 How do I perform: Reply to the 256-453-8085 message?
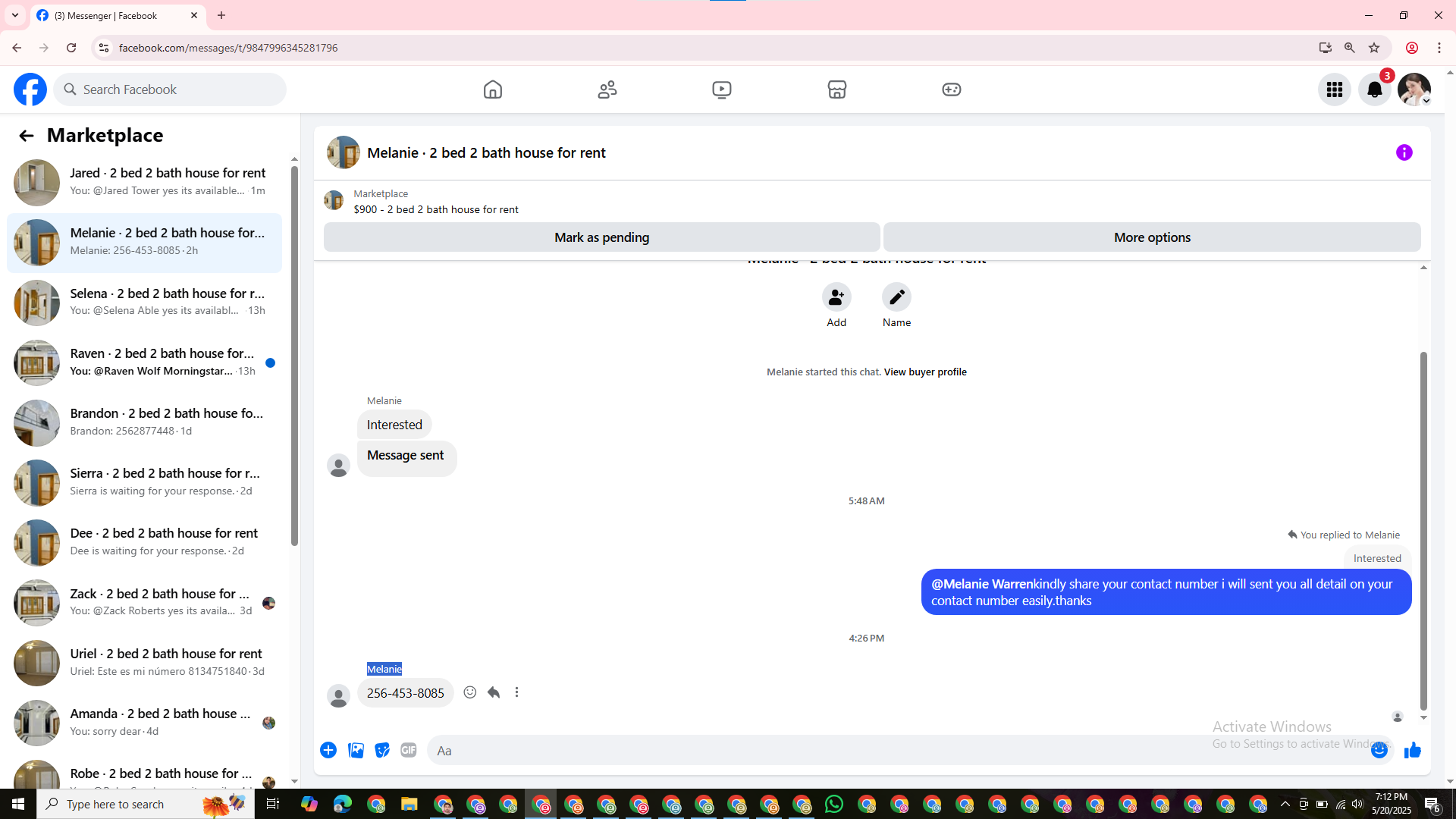click(x=494, y=692)
